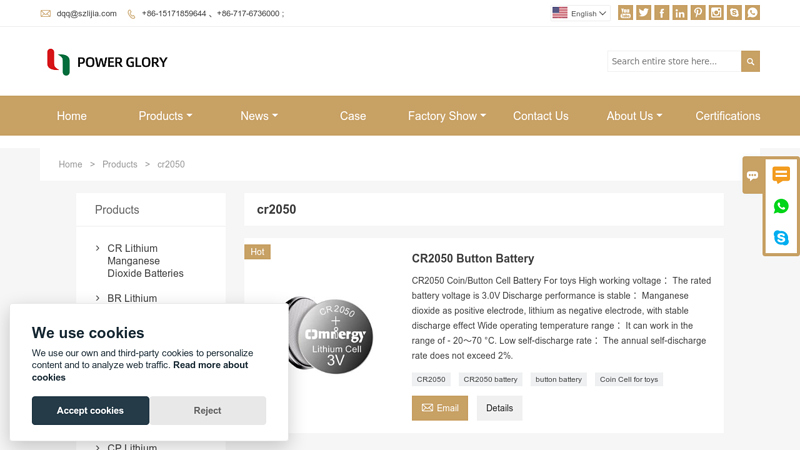Open the Instagram social icon

716,13
